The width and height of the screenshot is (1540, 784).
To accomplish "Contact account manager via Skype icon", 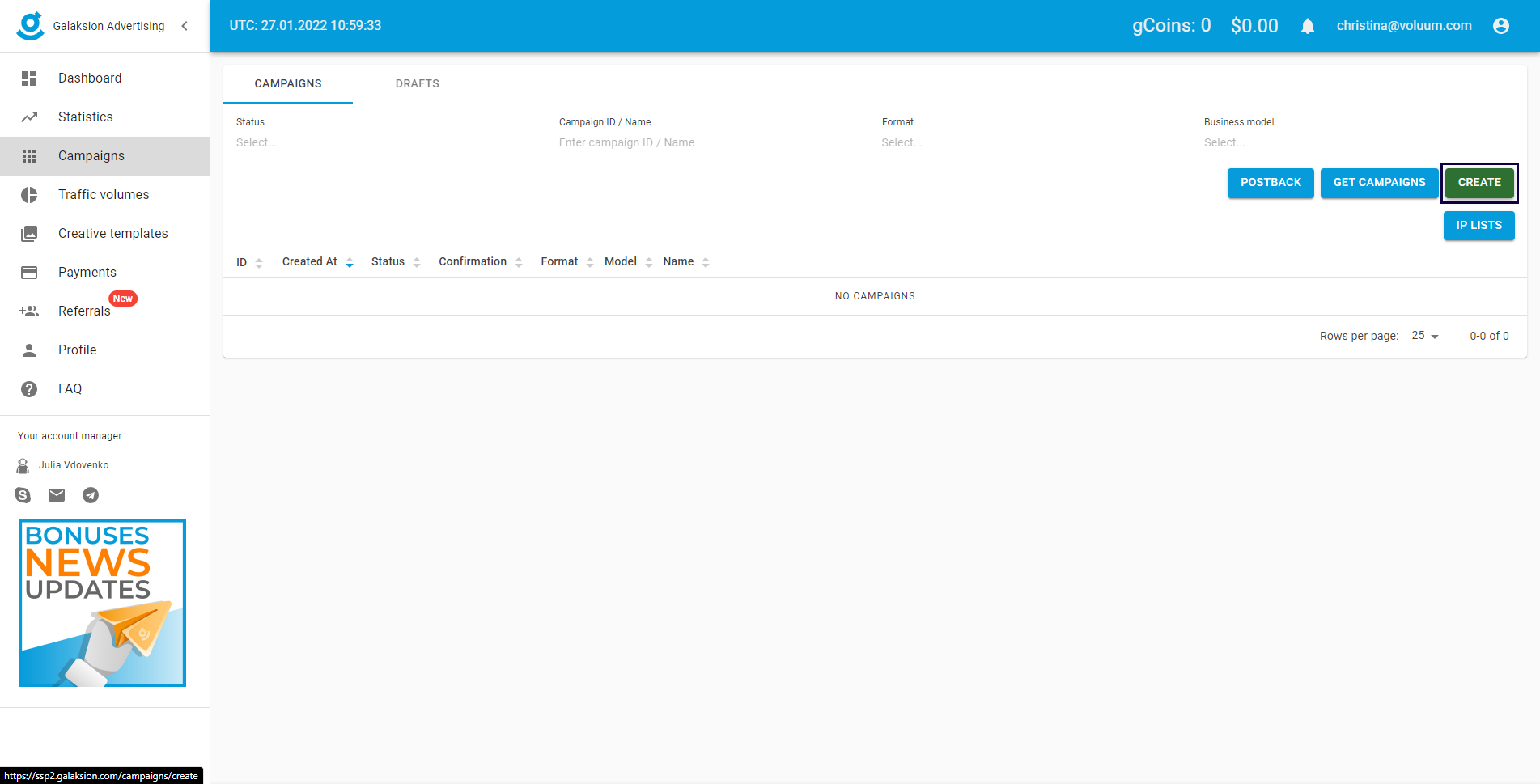I will click(23, 495).
